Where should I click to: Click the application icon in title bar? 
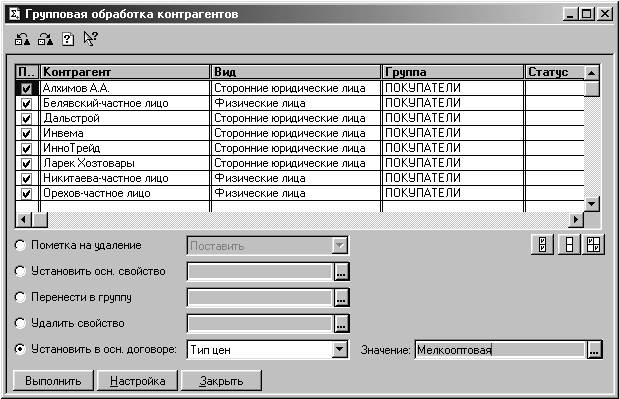pos(14,14)
